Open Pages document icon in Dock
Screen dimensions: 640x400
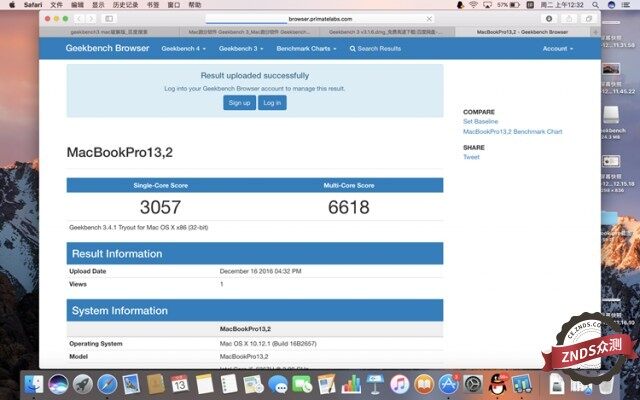click(x=327, y=384)
